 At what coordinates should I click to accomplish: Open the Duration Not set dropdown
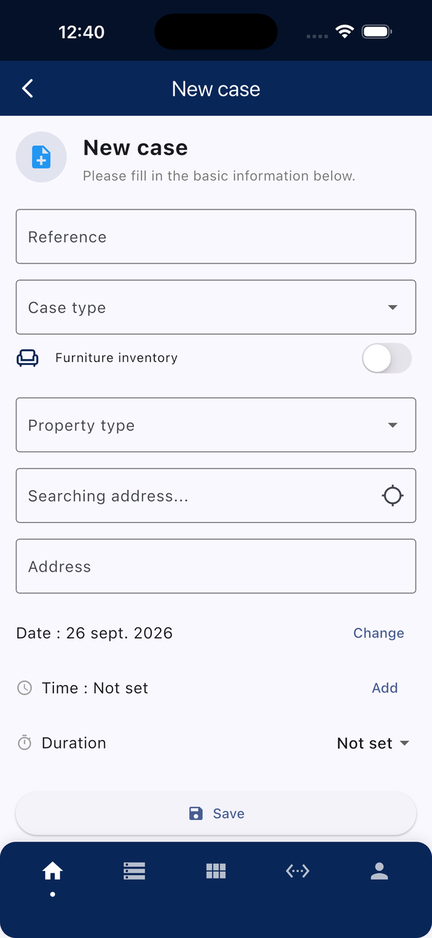pyautogui.click(x=373, y=743)
